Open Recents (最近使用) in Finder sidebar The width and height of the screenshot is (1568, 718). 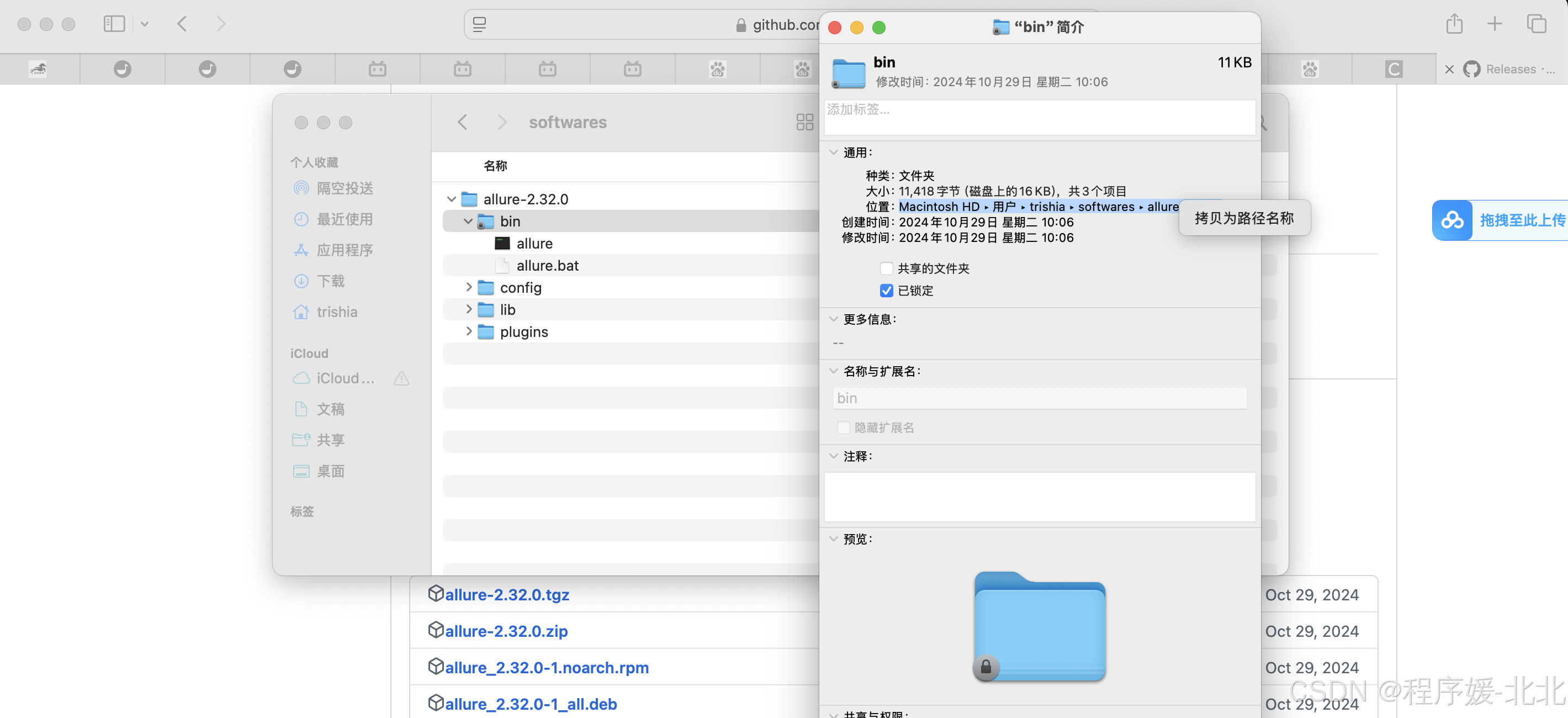[334, 219]
